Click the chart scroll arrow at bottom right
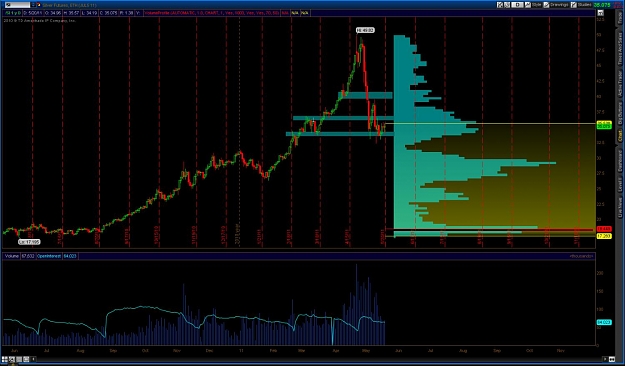The image size is (625, 366). (x=605, y=359)
